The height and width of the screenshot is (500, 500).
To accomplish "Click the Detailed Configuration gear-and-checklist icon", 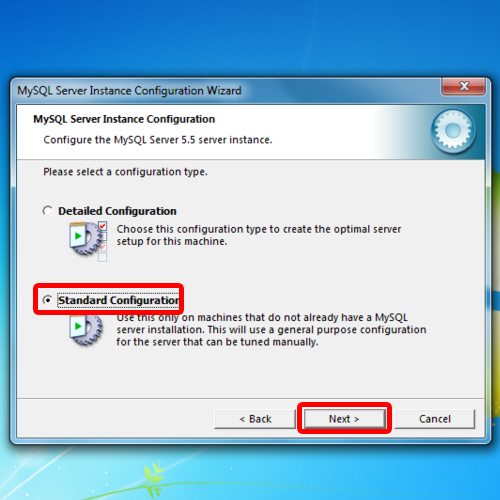I will pos(88,241).
